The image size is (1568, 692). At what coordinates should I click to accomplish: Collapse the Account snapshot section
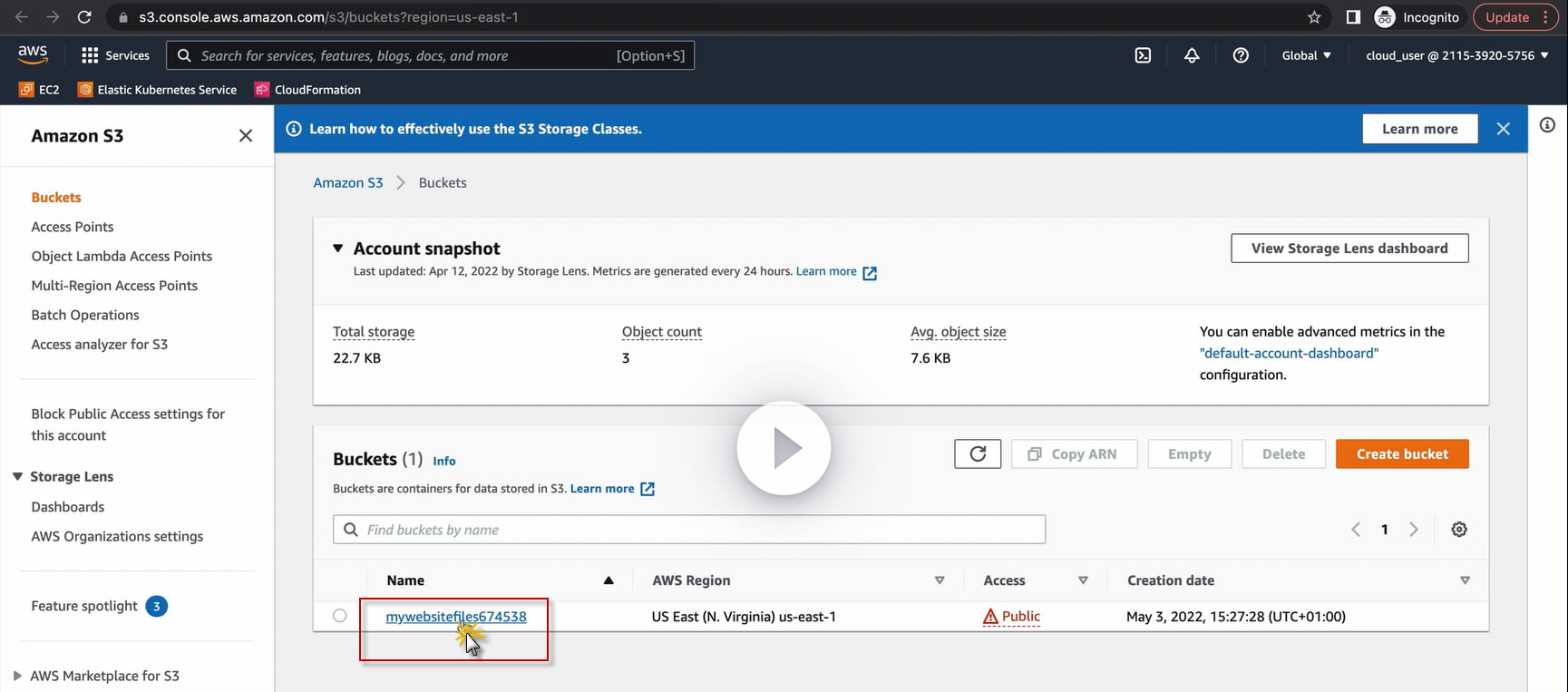pyautogui.click(x=338, y=249)
